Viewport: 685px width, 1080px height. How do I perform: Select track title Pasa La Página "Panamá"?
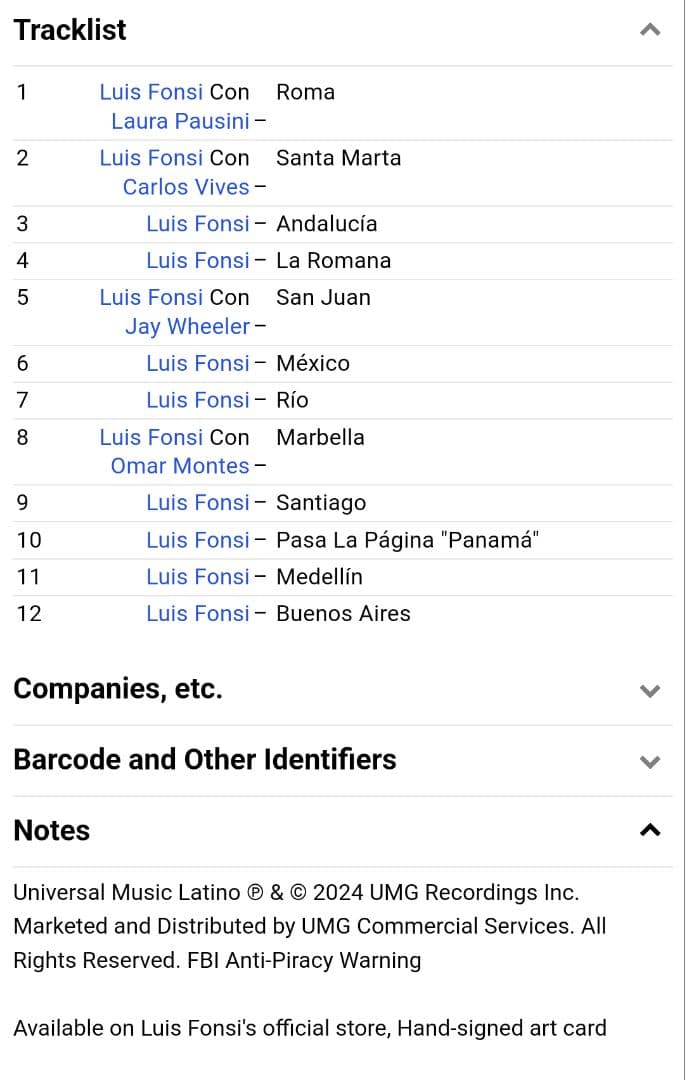(407, 540)
